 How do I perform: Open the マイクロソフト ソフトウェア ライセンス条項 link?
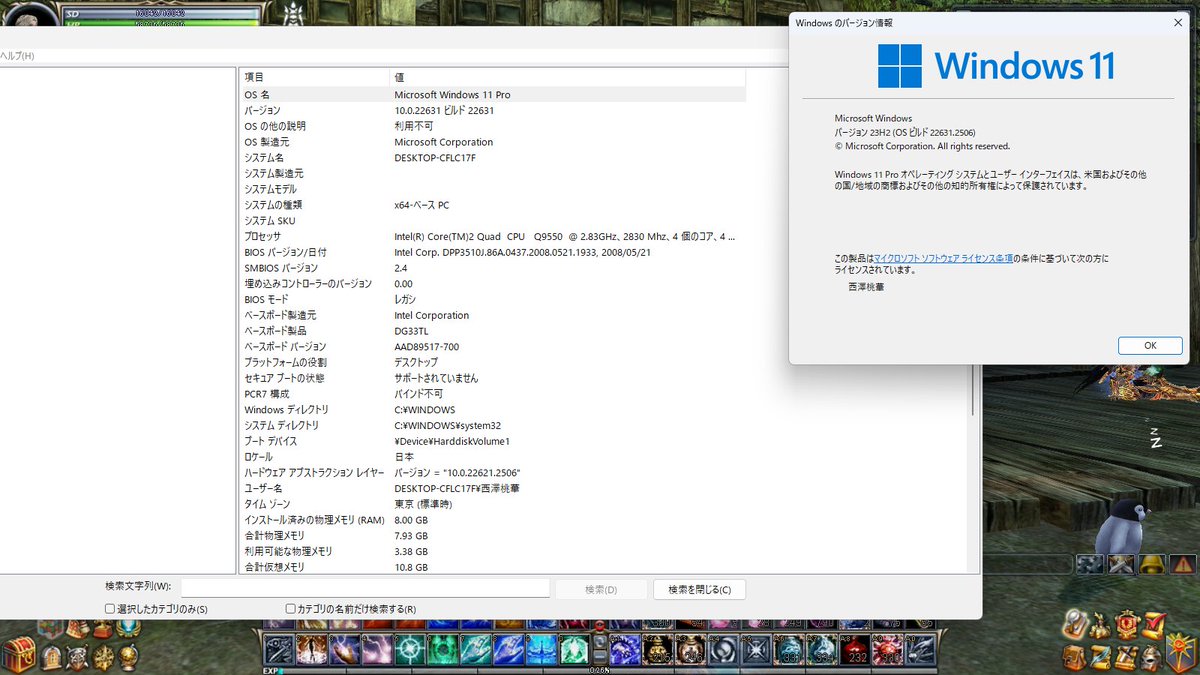tap(944, 258)
